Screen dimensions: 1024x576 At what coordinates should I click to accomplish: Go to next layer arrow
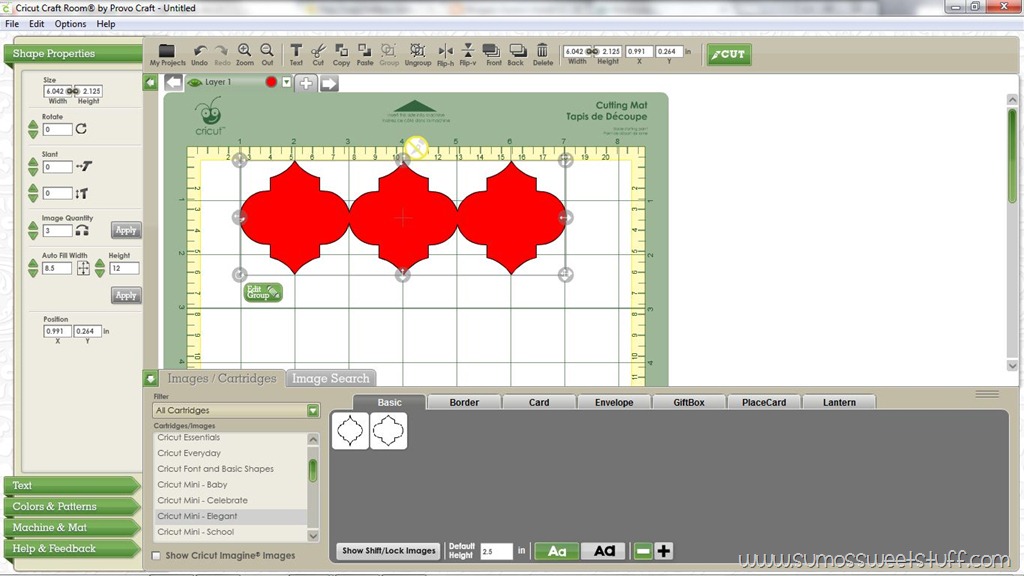pos(329,83)
